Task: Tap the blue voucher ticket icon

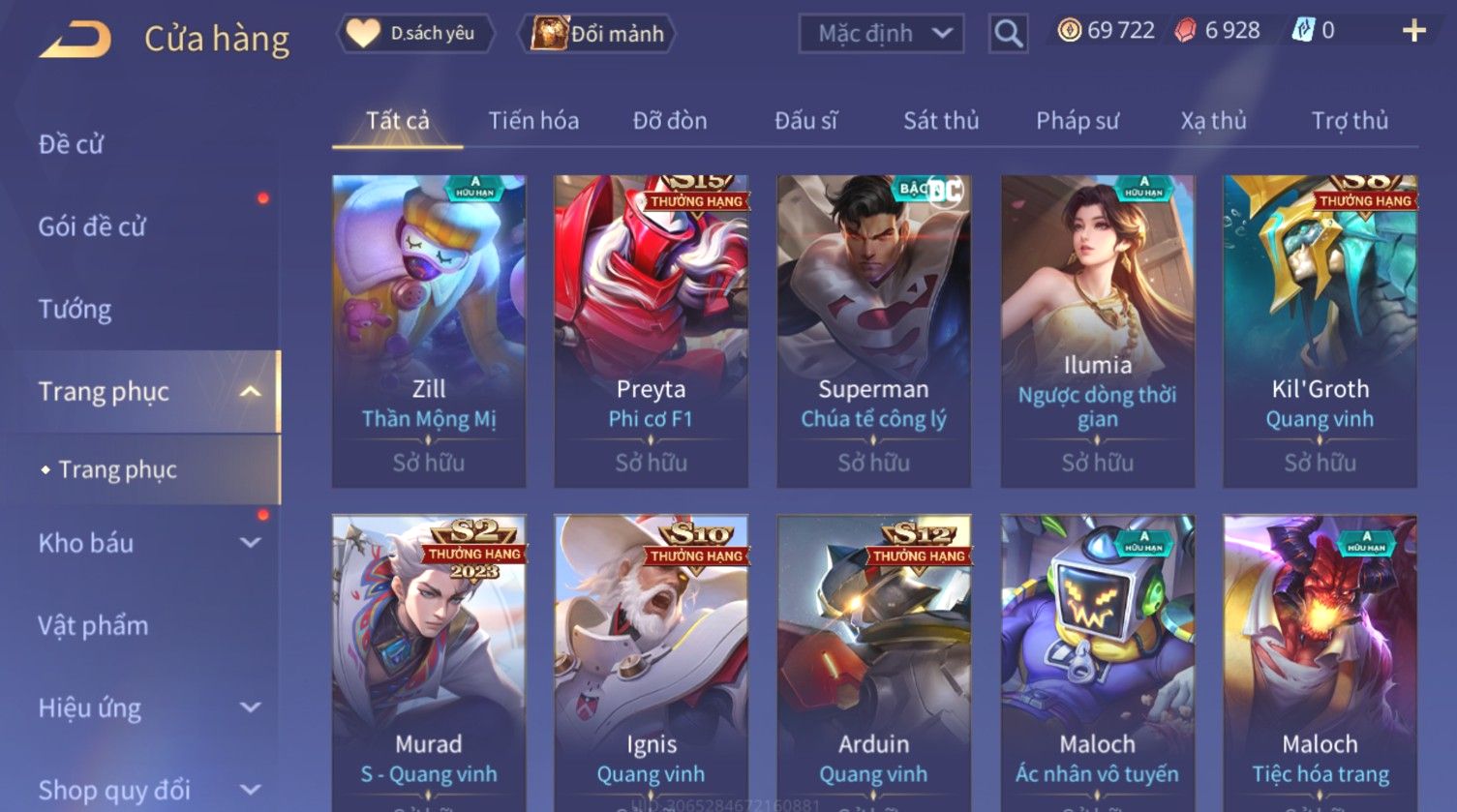Action: tap(1303, 31)
